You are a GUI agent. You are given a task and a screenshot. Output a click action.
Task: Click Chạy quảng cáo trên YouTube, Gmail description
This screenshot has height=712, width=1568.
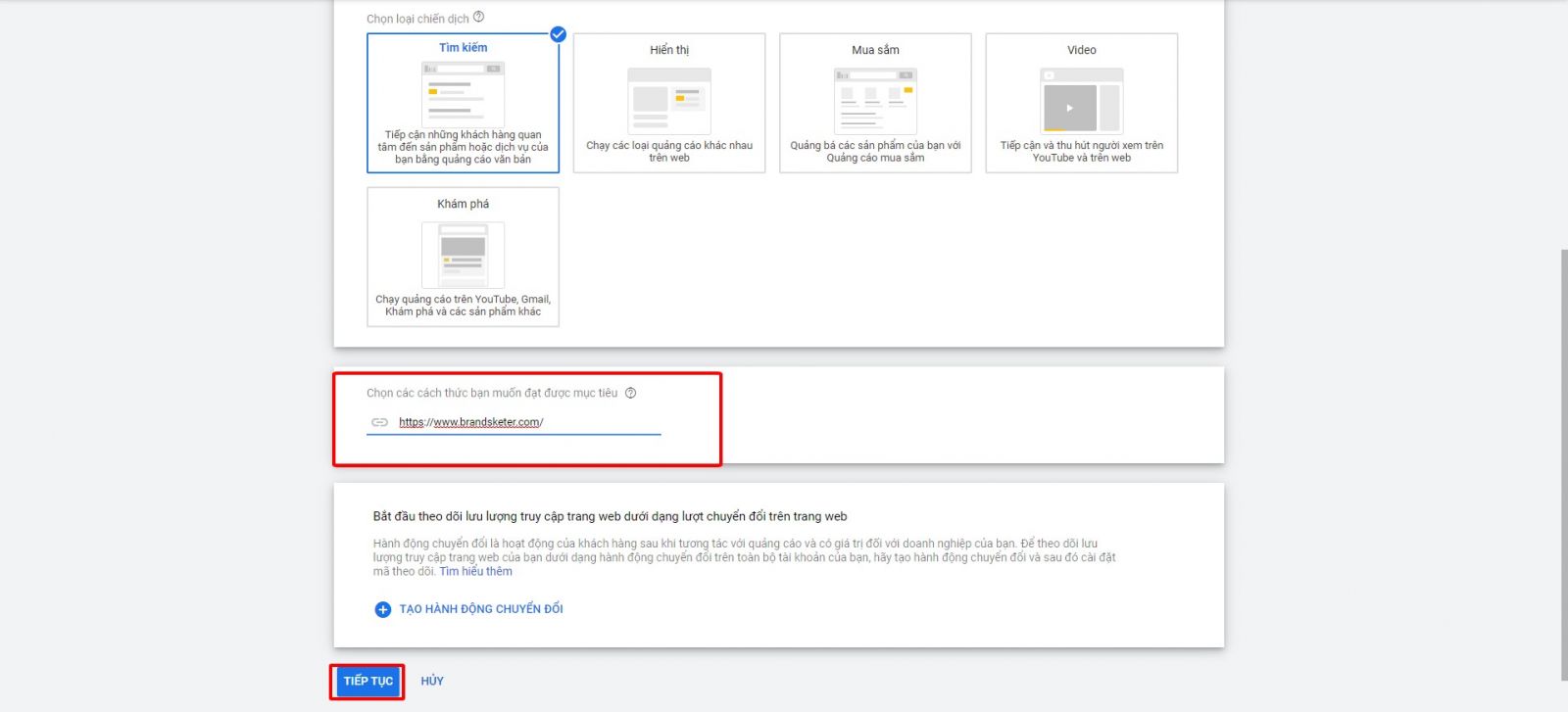pyautogui.click(x=463, y=306)
